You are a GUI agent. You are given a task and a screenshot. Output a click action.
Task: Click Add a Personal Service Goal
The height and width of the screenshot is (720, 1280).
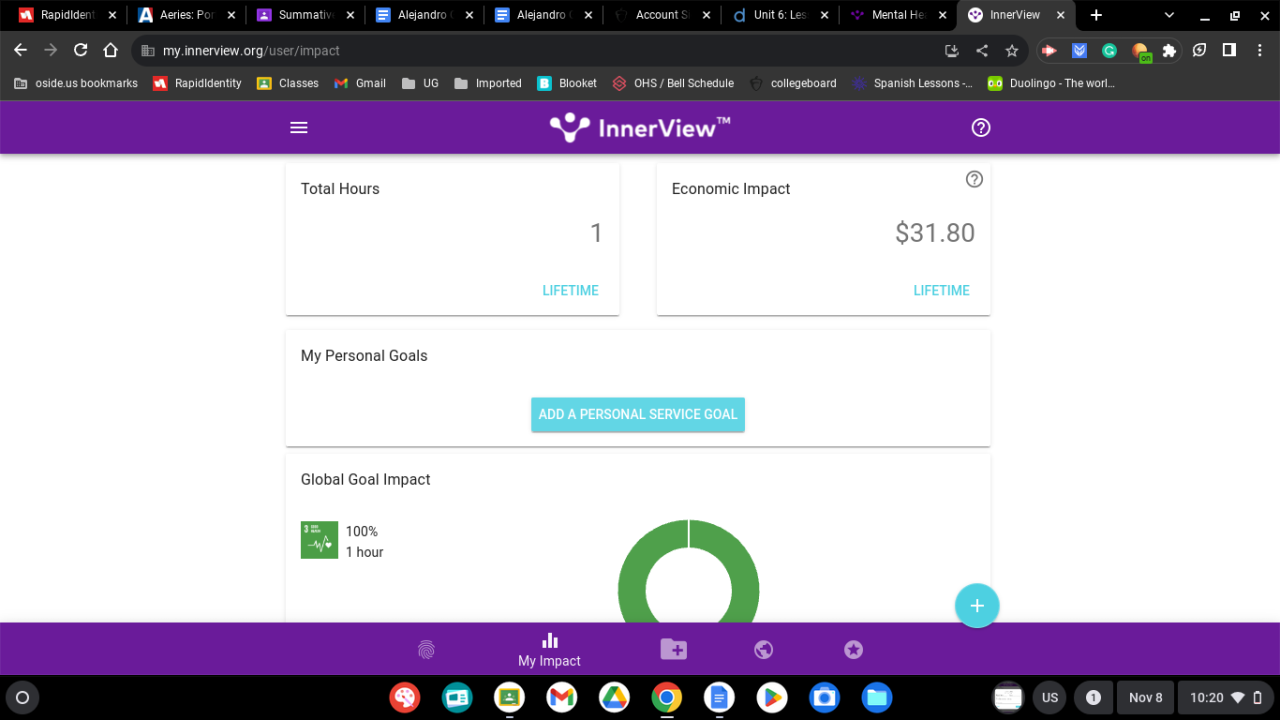click(x=638, y=414)
